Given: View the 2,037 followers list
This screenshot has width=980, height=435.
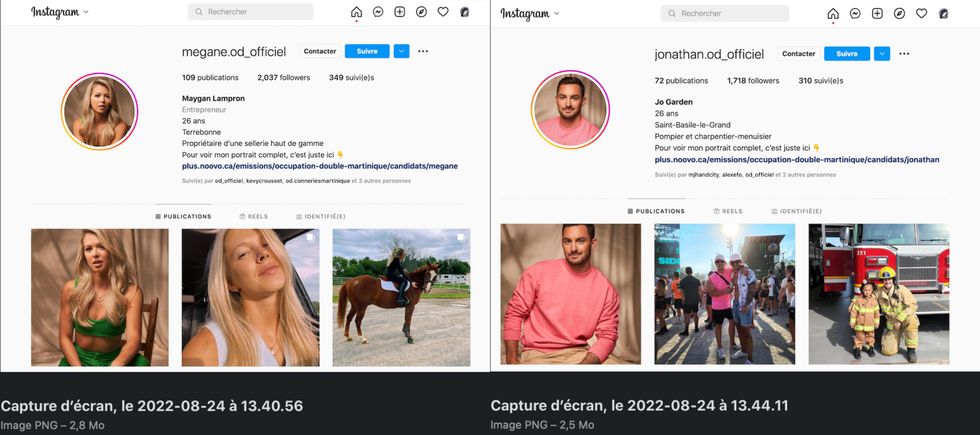Looking at the screenshot, I should tap(283, 77).
